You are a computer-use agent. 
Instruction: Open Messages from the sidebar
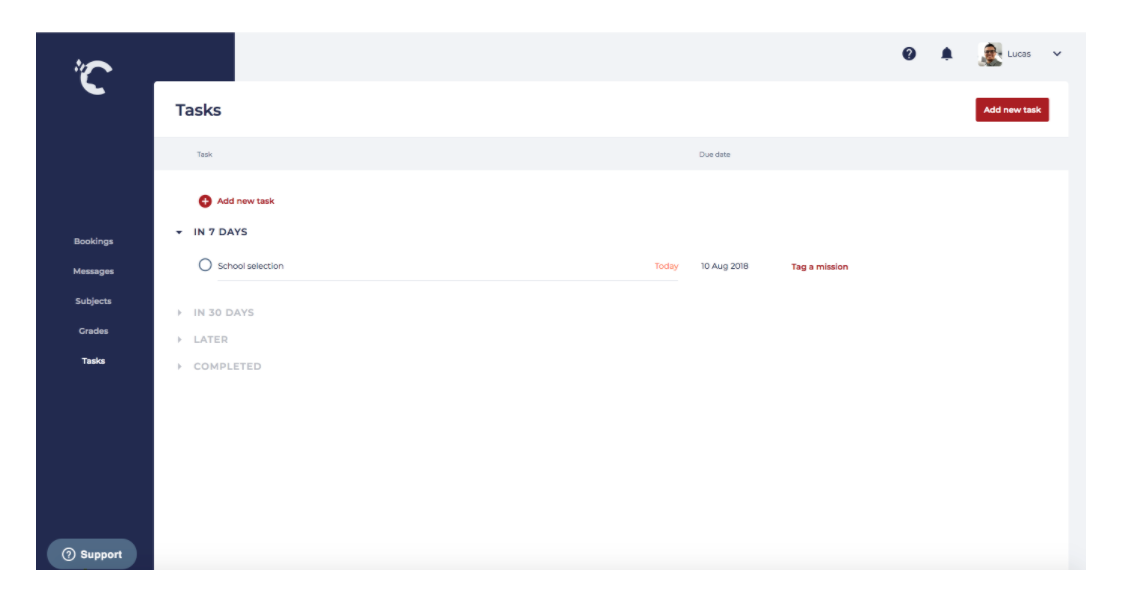pyautogui.click(x=93, y=271)
